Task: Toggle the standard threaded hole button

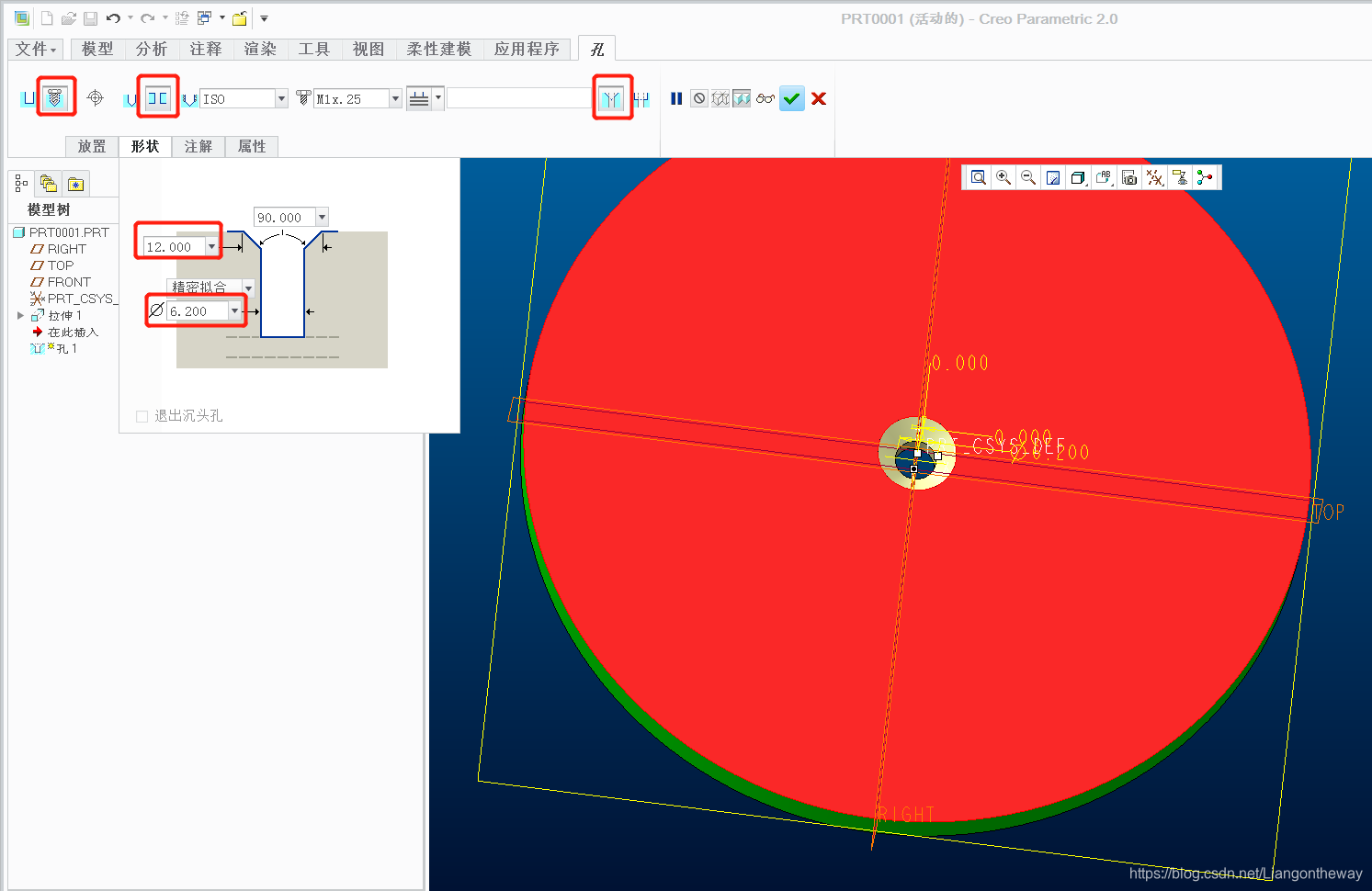Action: pyautogui.click(x=55, y=97)
